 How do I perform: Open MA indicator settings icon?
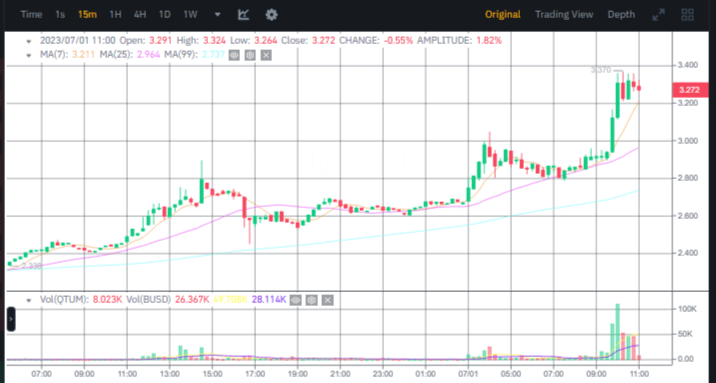250,55
